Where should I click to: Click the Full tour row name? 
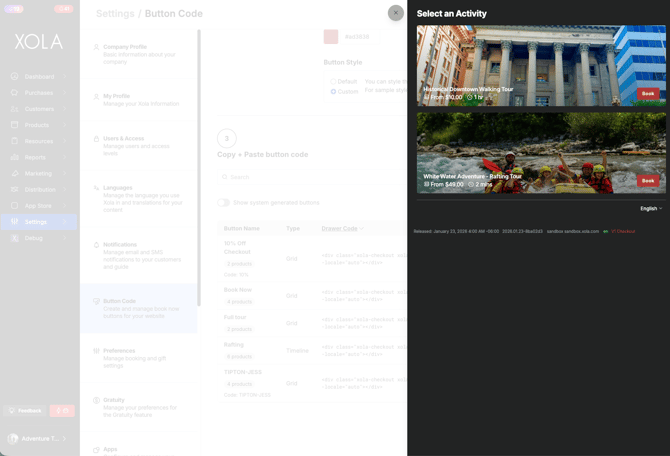235,317
